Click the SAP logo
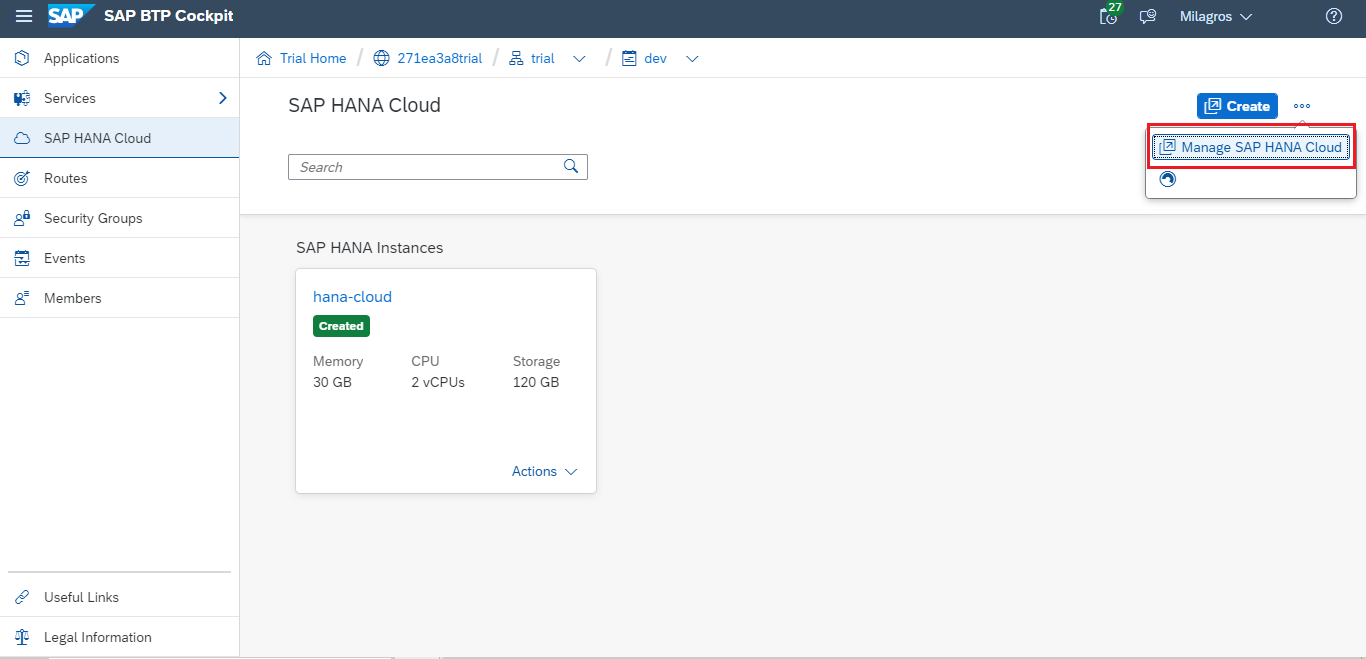This screenshot has width=1366, height=659. (72, 16)
